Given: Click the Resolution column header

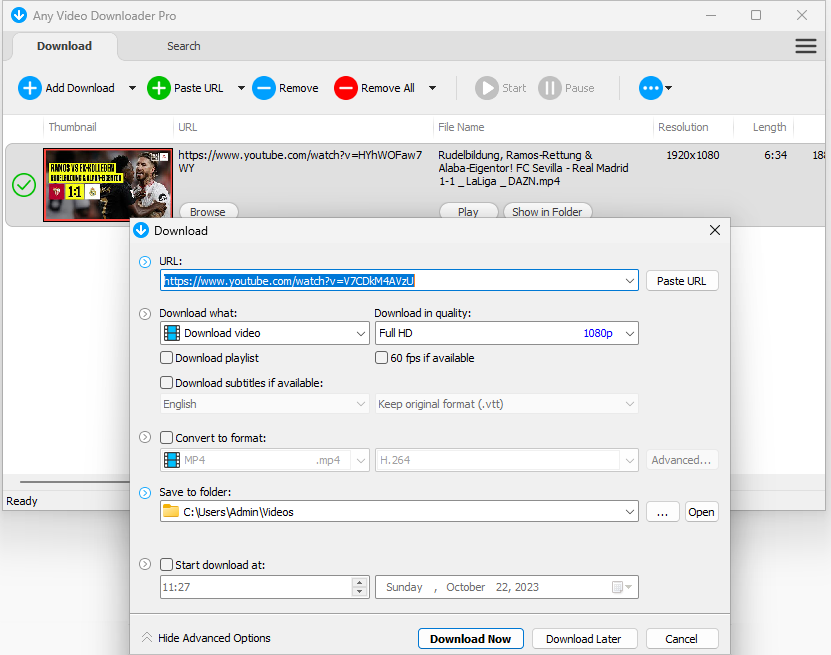Looking at the screenshot, I should 683,127.
